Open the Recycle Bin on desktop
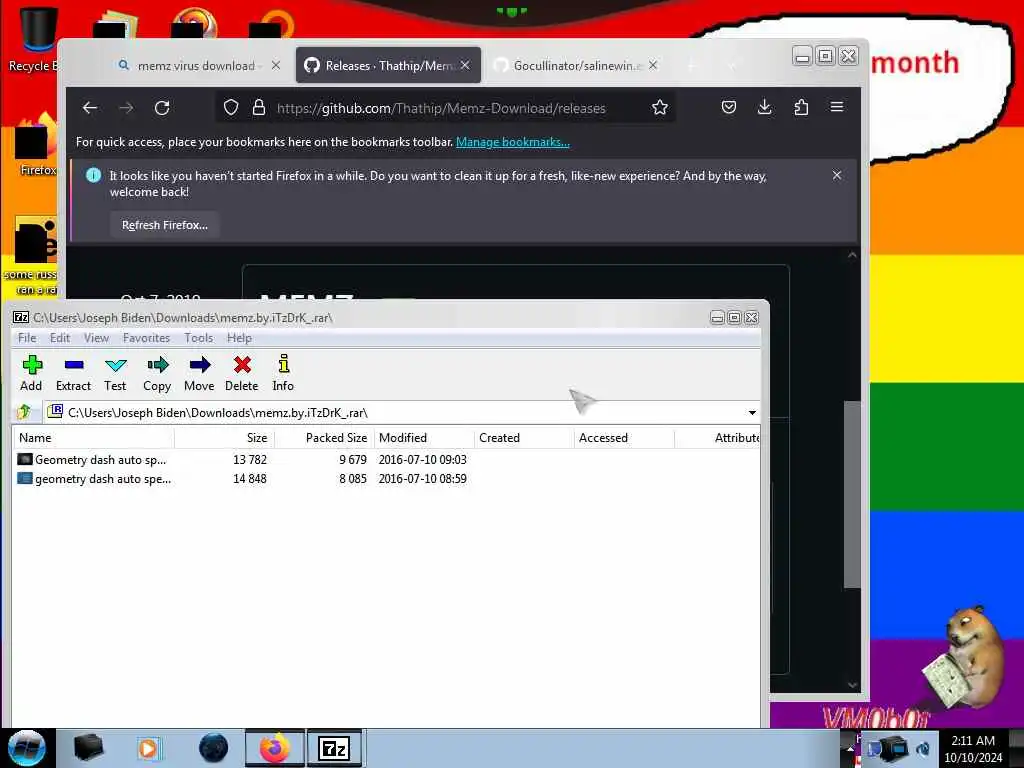 [x=36, y=38]
